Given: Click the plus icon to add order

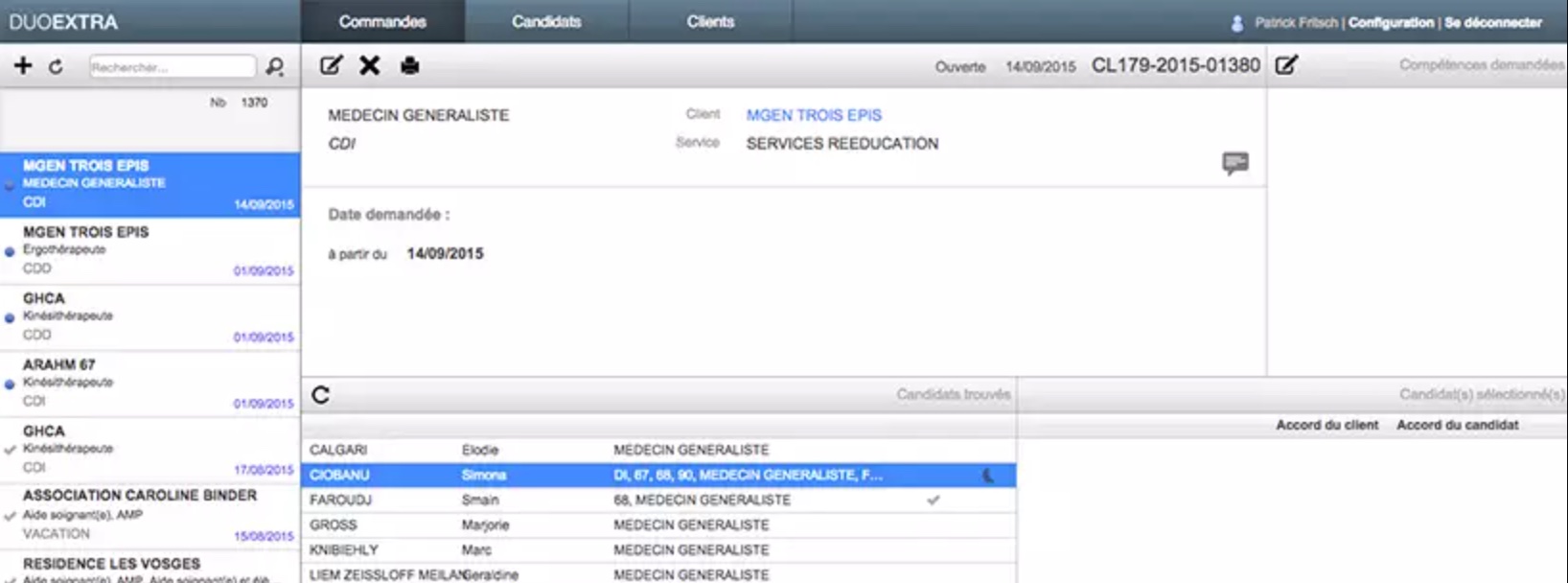Looking at the screenshot, I should [23, 65].
